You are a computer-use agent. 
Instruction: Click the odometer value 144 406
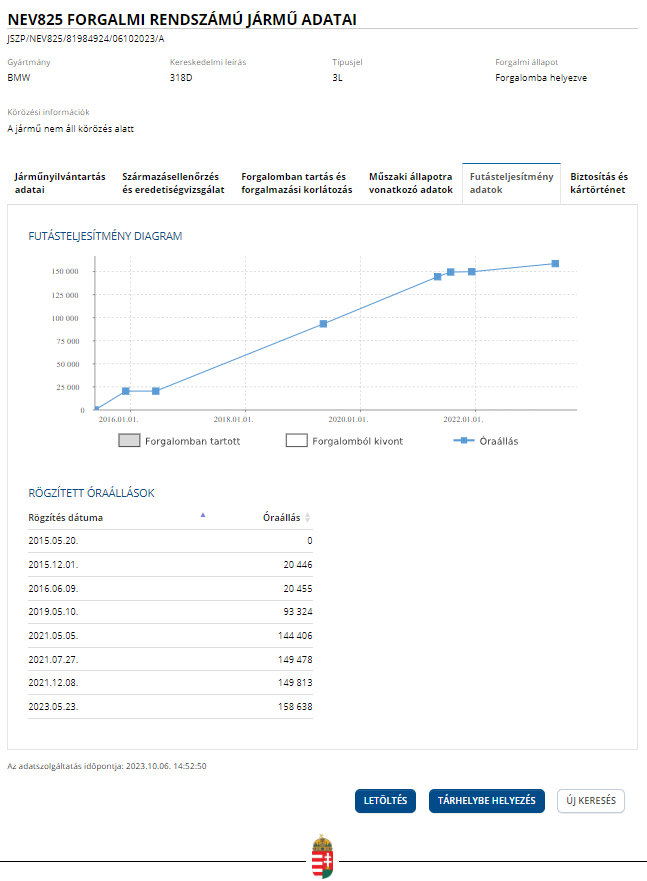pos(295,636)
